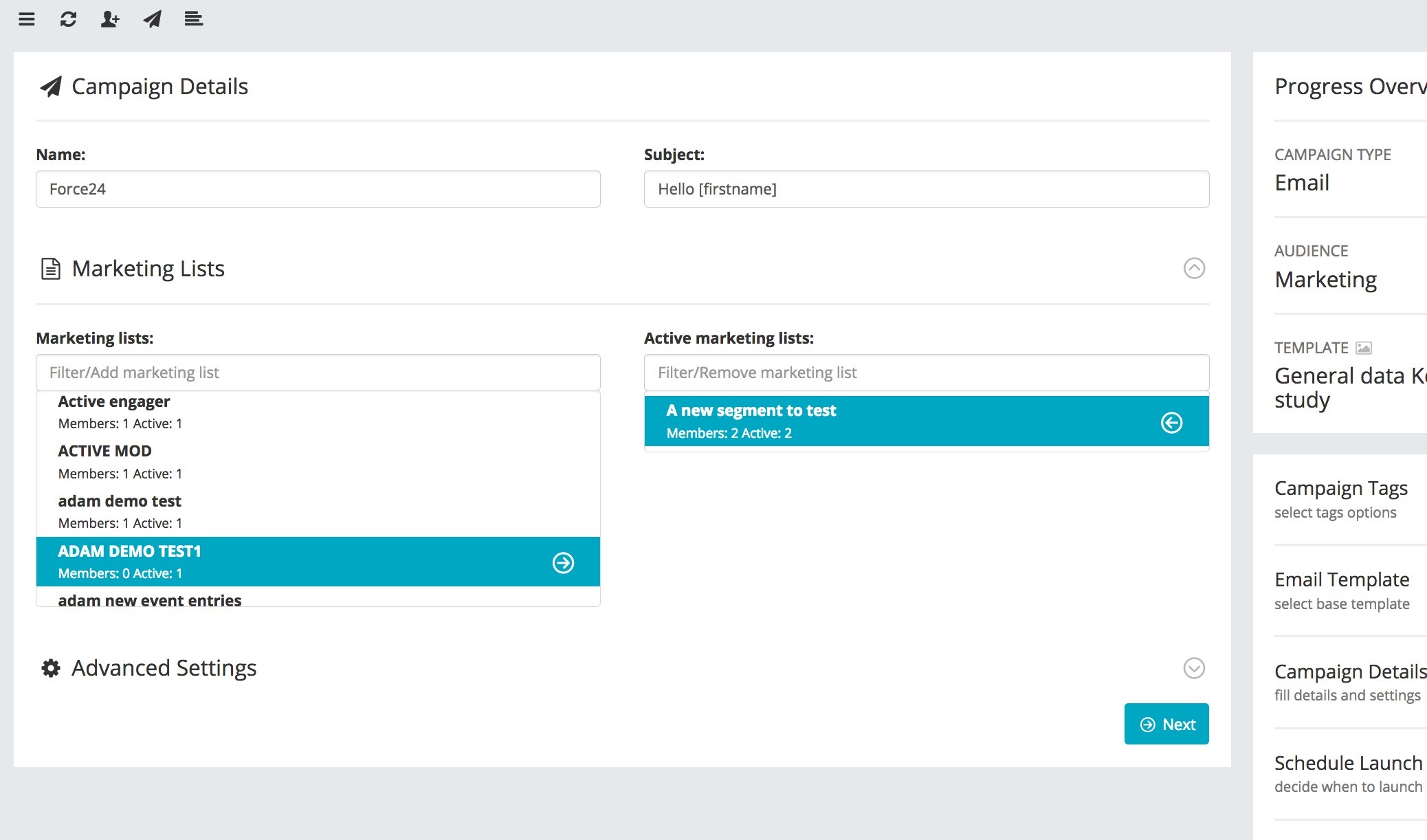Click Email under CAMPAIGN TYPE
This screenshot has height=840, width=1427.
pyautogui.click(x=1302, y=183)
